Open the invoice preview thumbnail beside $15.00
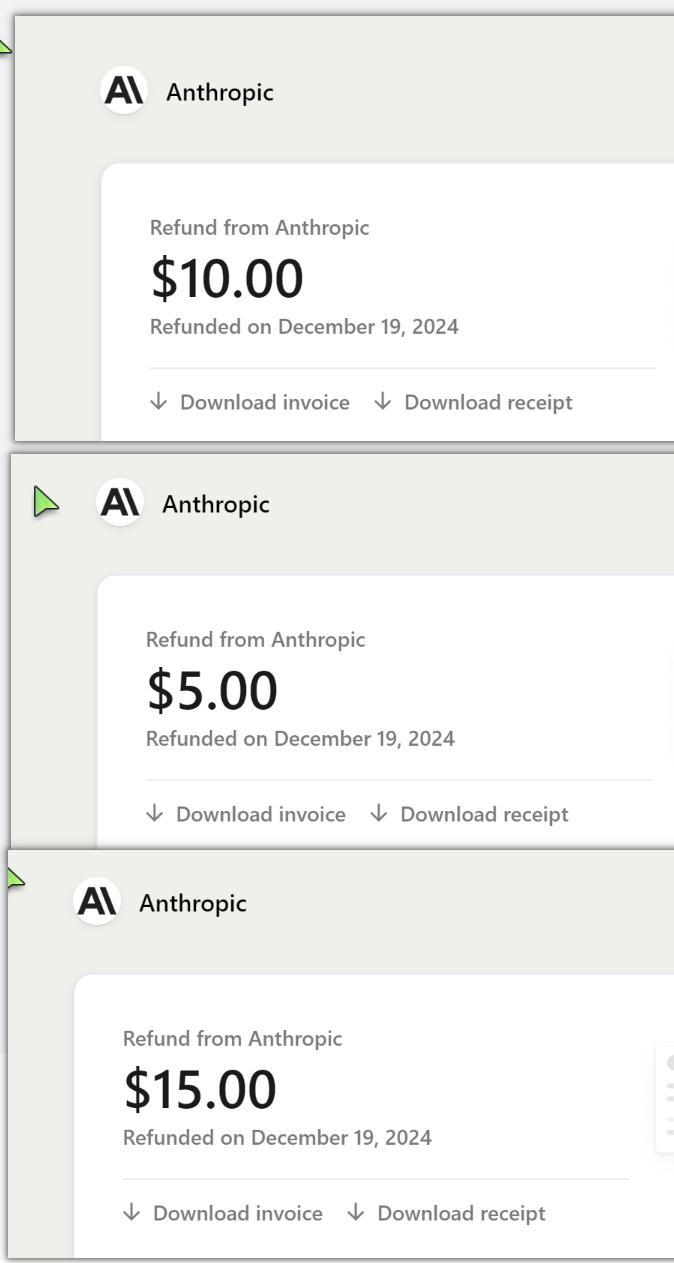 (665, 1097)
